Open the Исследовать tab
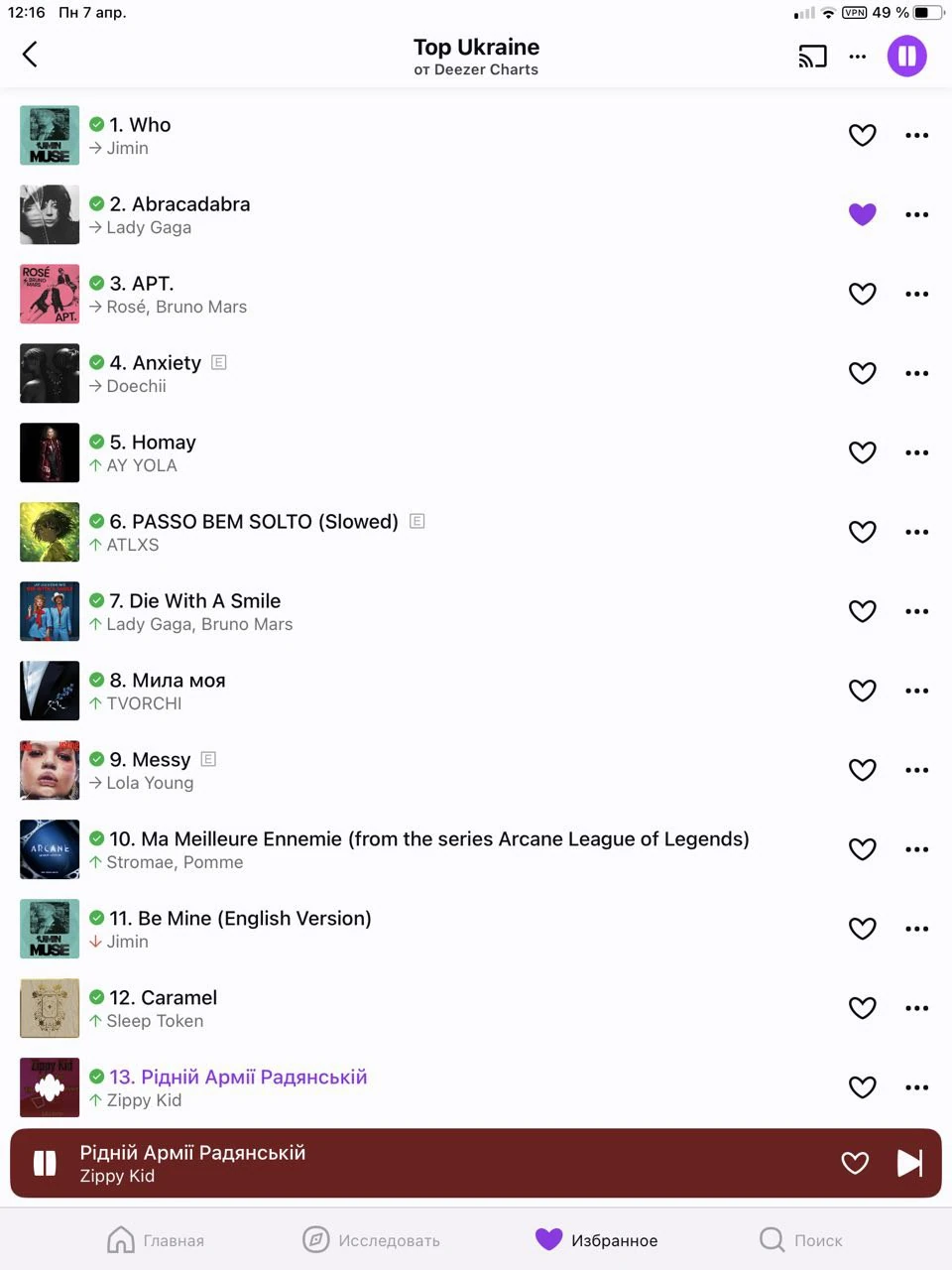This screenshot has width=952, height=1270. coord(371,1240)
